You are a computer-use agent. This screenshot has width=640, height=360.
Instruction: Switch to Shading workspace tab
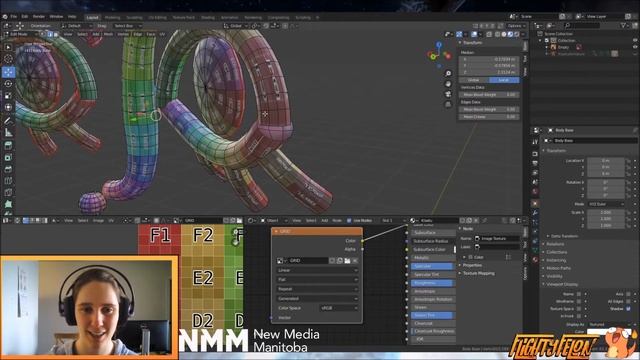pyautogui.click(x=208, y=18)
